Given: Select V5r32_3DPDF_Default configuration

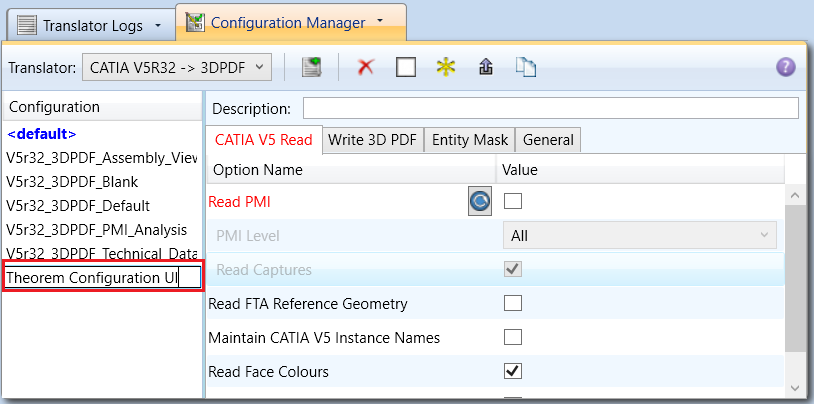Looking at the screenshot, I should tap(78, 206).
